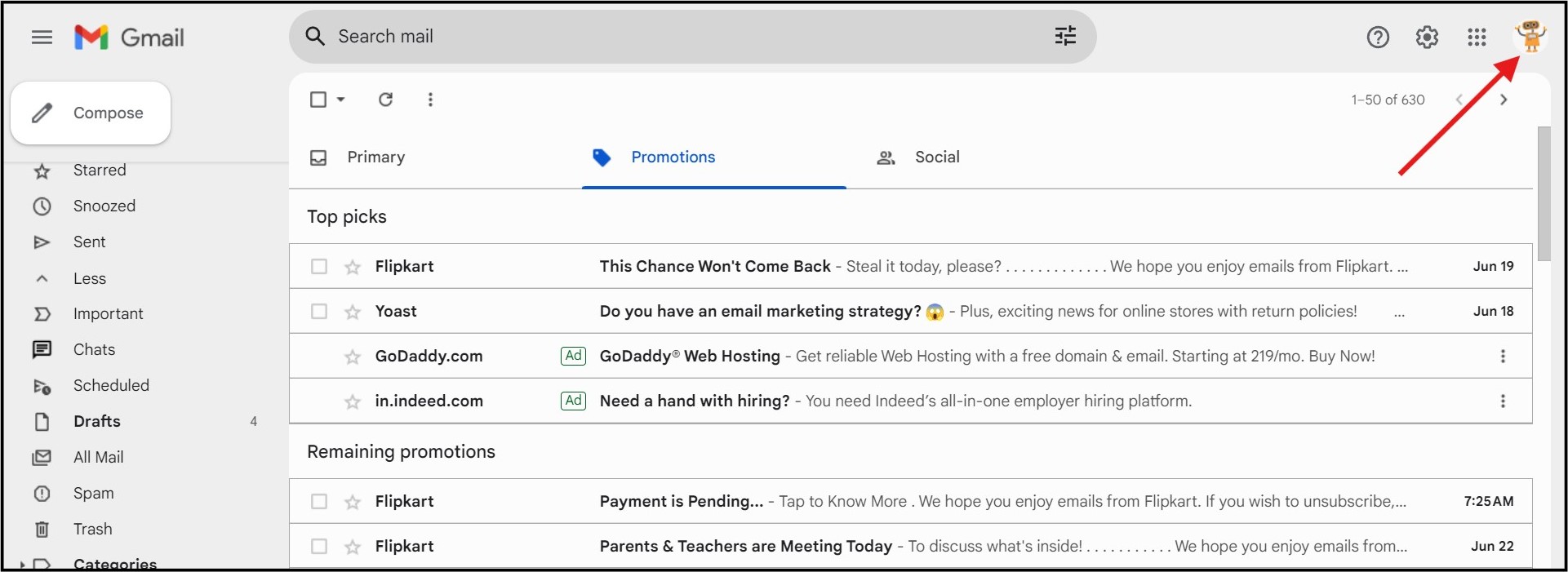
Task: Open the main menu hamburger icon
Action: click(x=42, y=38)
